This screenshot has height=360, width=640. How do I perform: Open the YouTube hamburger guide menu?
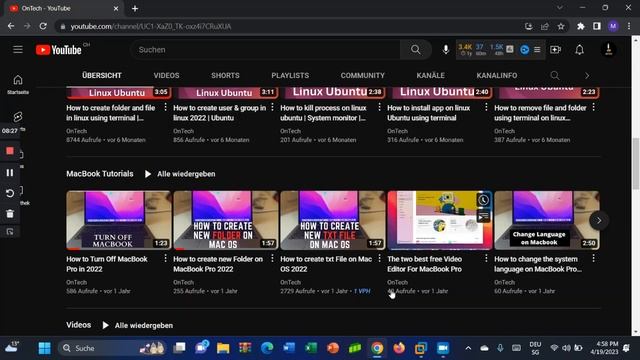(18, 50)
